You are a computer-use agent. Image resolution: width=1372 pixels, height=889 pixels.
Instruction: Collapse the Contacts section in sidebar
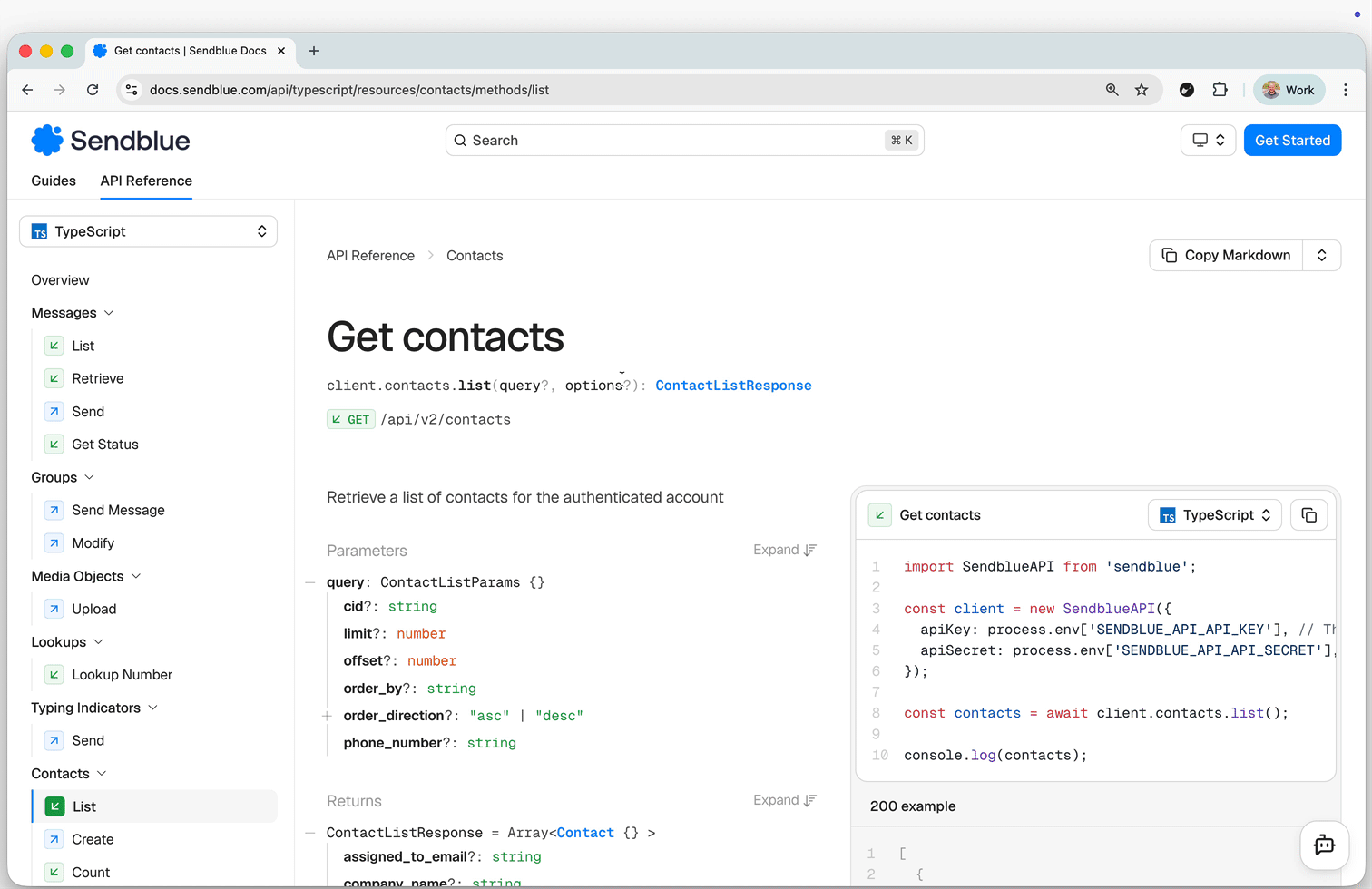pyautogui.click(x=102, y=774)
